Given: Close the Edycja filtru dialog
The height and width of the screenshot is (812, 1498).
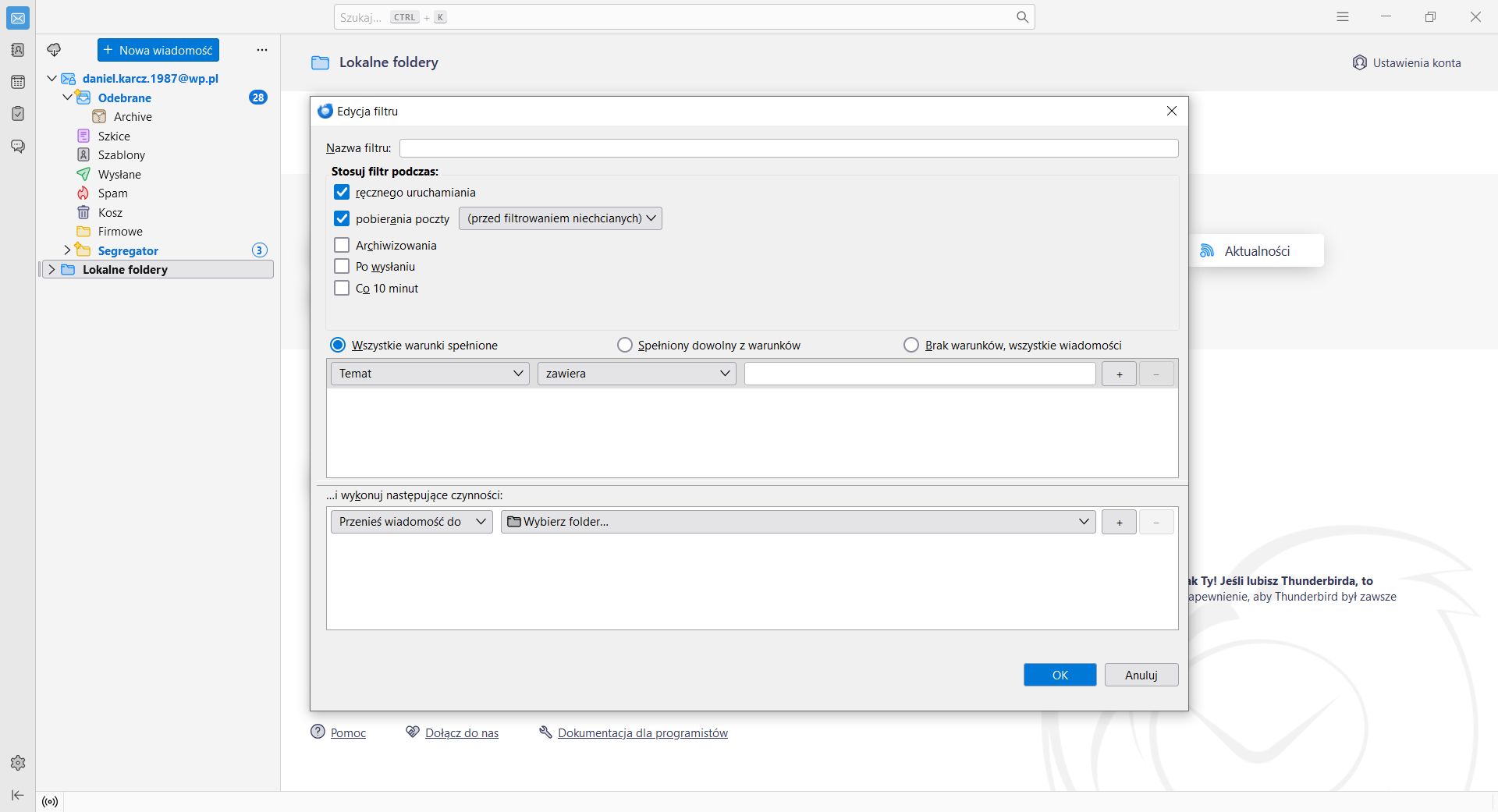Looking at the screenshot, I should (1171, 111).
